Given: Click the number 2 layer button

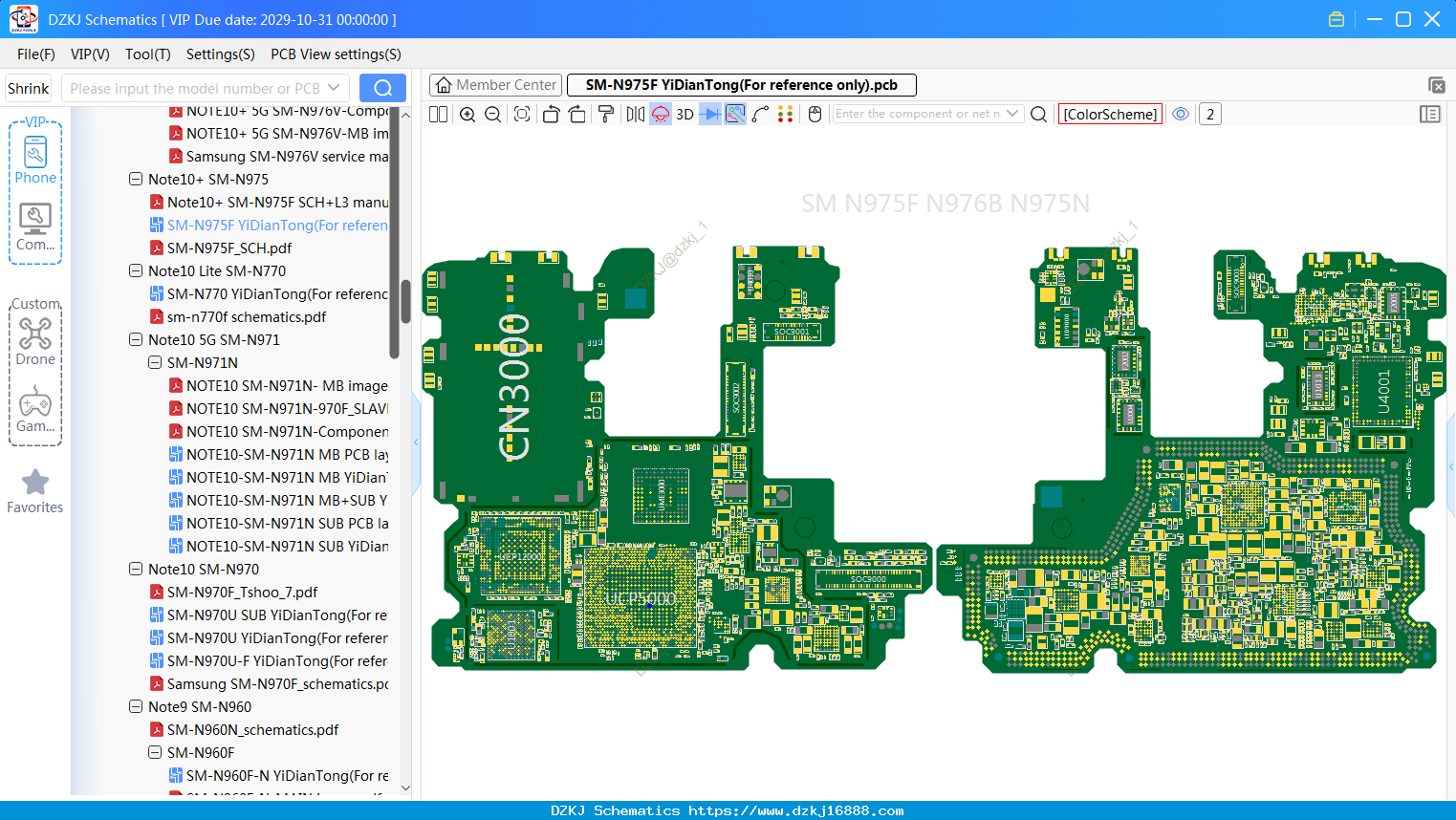Looking at the screenshot, I should tap(1210, 114).
